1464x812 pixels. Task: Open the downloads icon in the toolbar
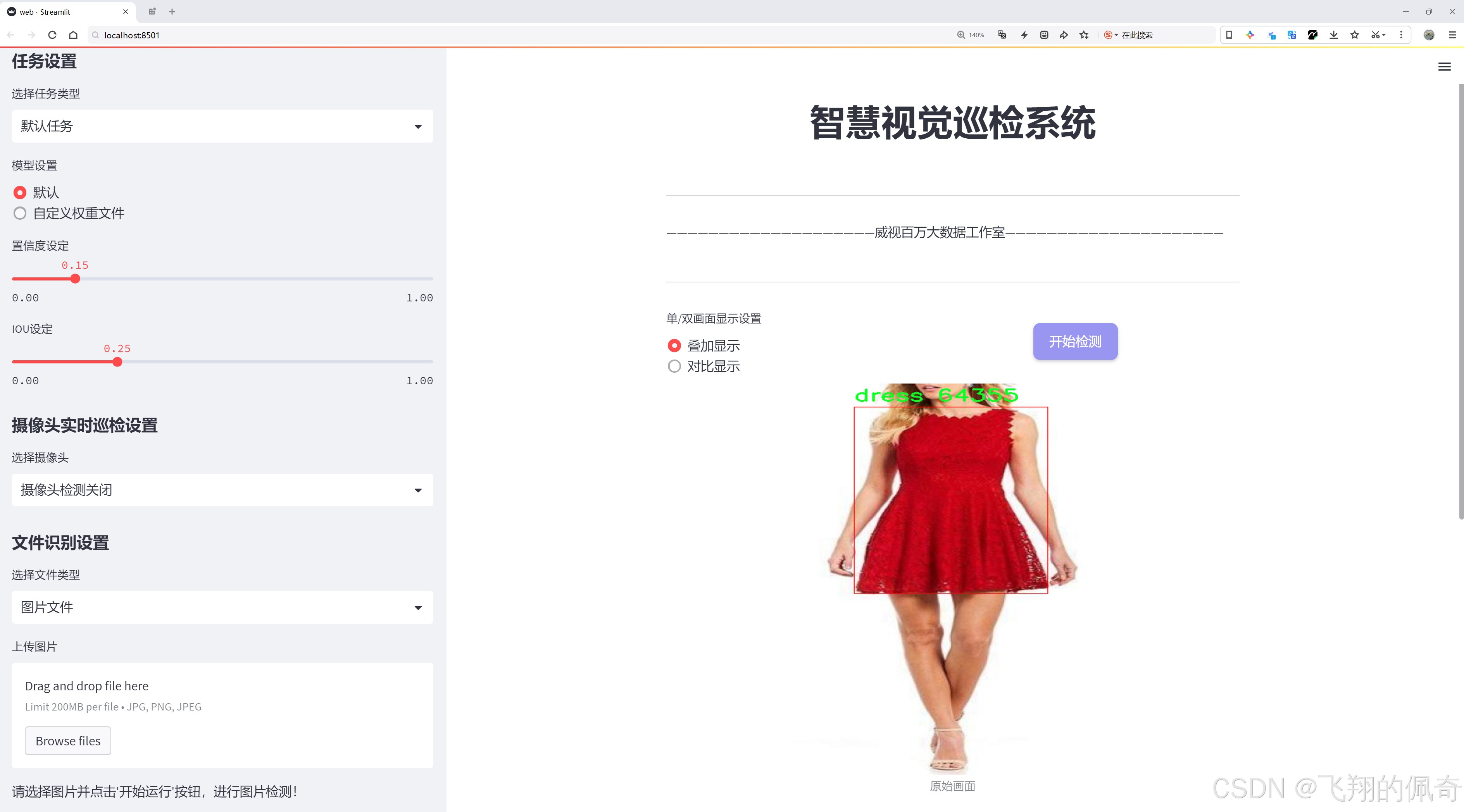pos(1333,34)
